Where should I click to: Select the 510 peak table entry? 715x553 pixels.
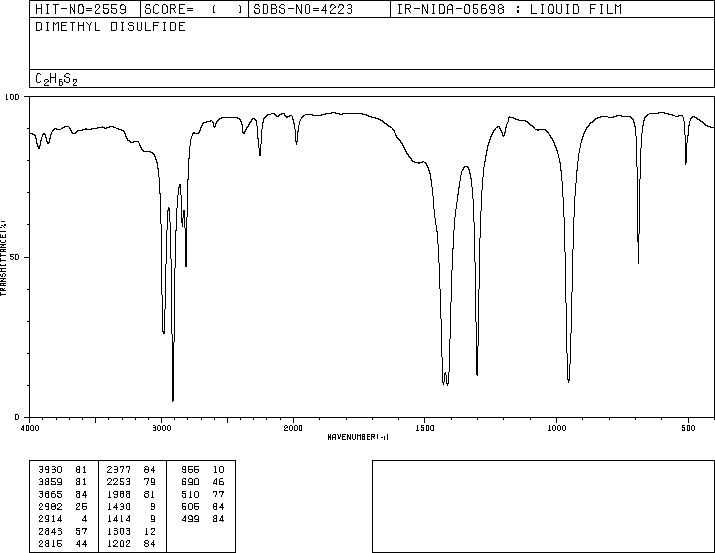(x=190, y=494)
